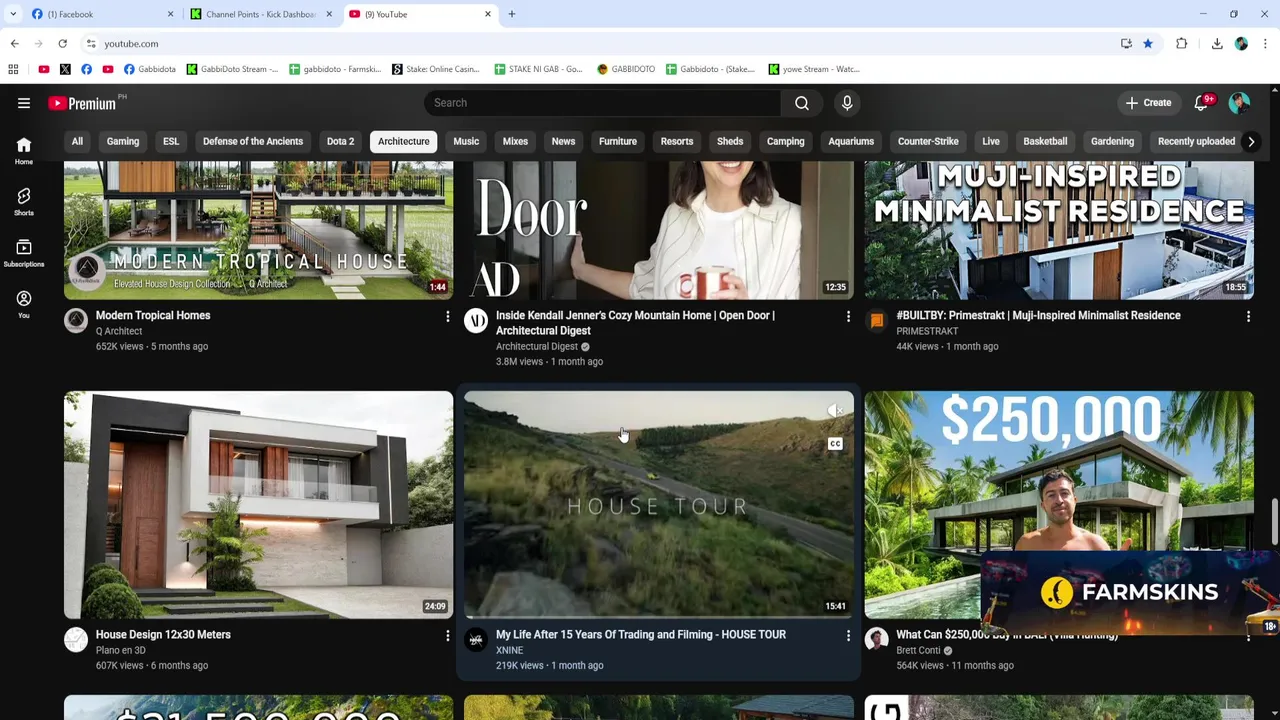1280x720 pixels.
Task: Toggle captions on the House Tour preview
Action: point(835,444)
